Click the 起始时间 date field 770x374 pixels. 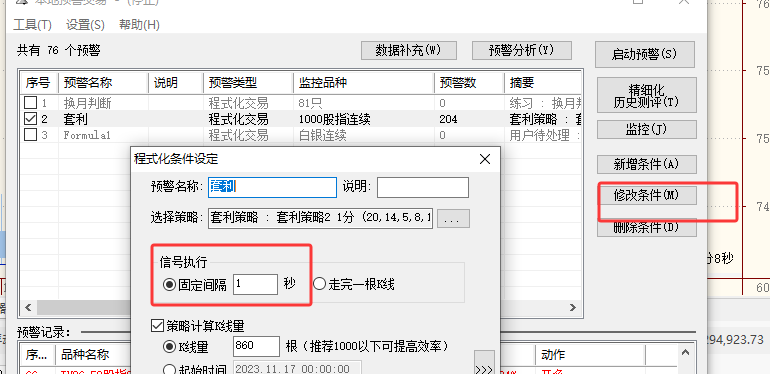(x=297, y=369)
